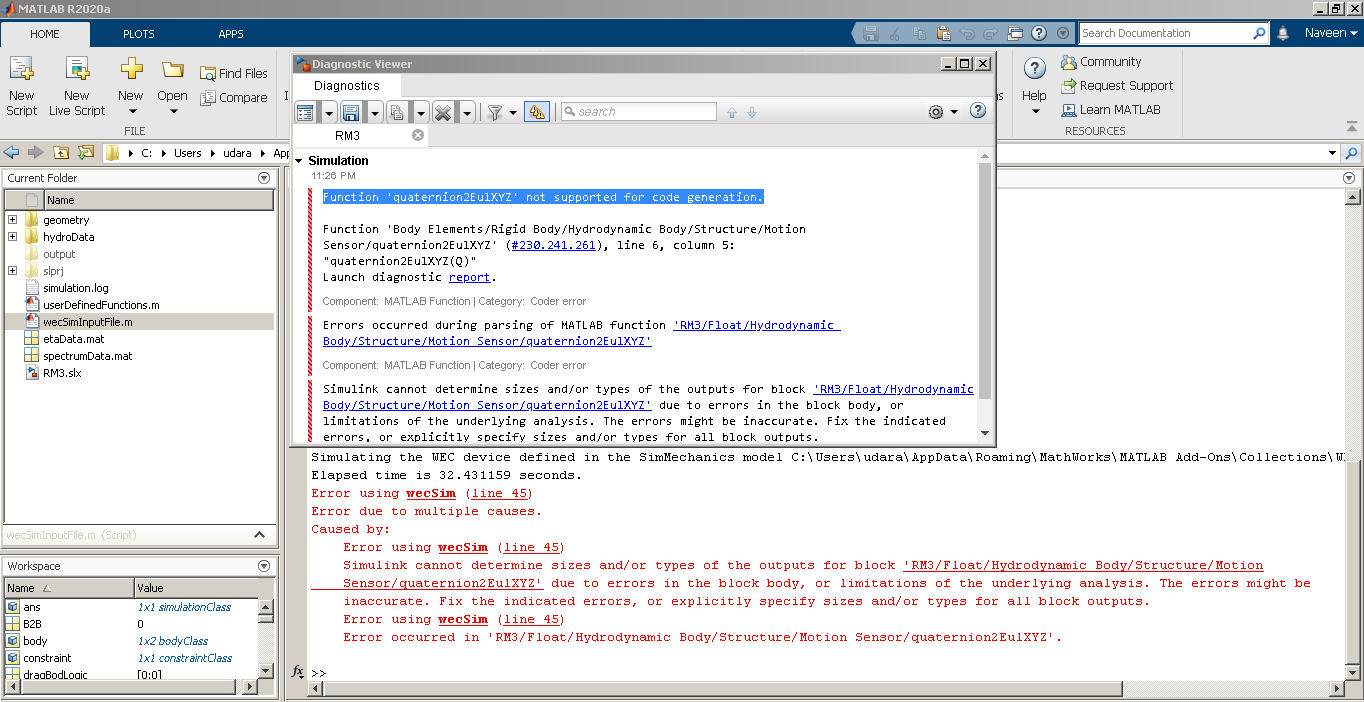
Task: Click Learn MATLAB
Action: point(1111,110)
